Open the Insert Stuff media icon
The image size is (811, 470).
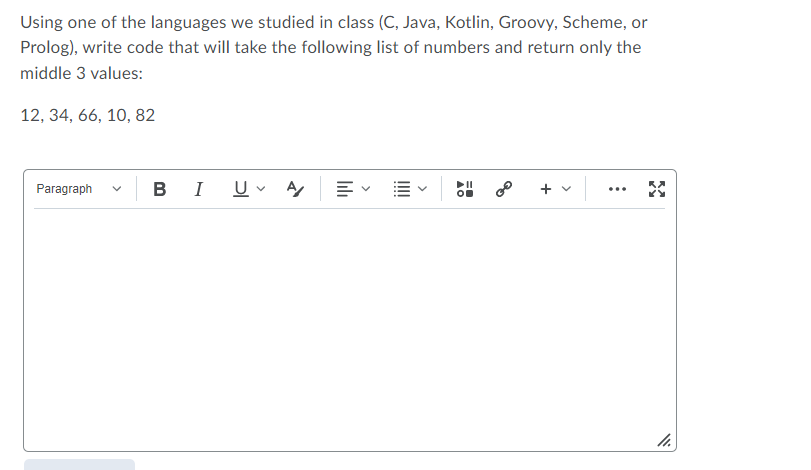click(x=464, y=189)
